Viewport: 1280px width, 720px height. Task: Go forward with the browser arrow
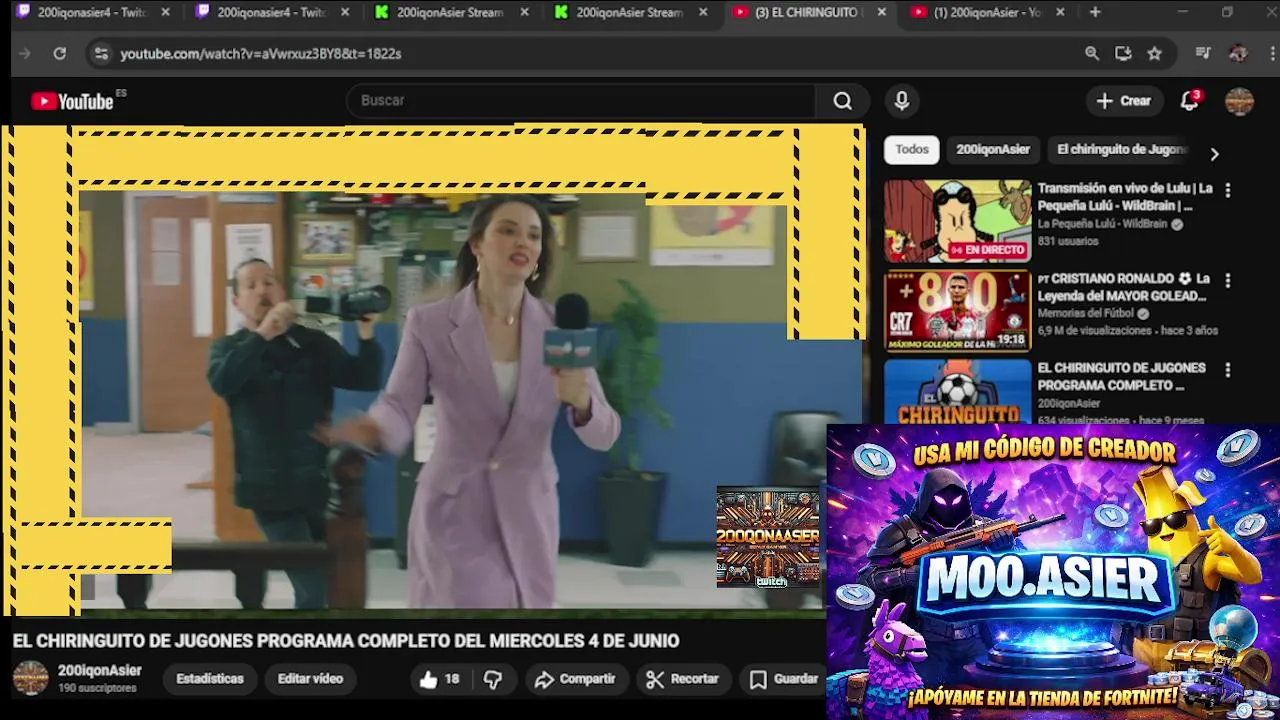point(25,53)
